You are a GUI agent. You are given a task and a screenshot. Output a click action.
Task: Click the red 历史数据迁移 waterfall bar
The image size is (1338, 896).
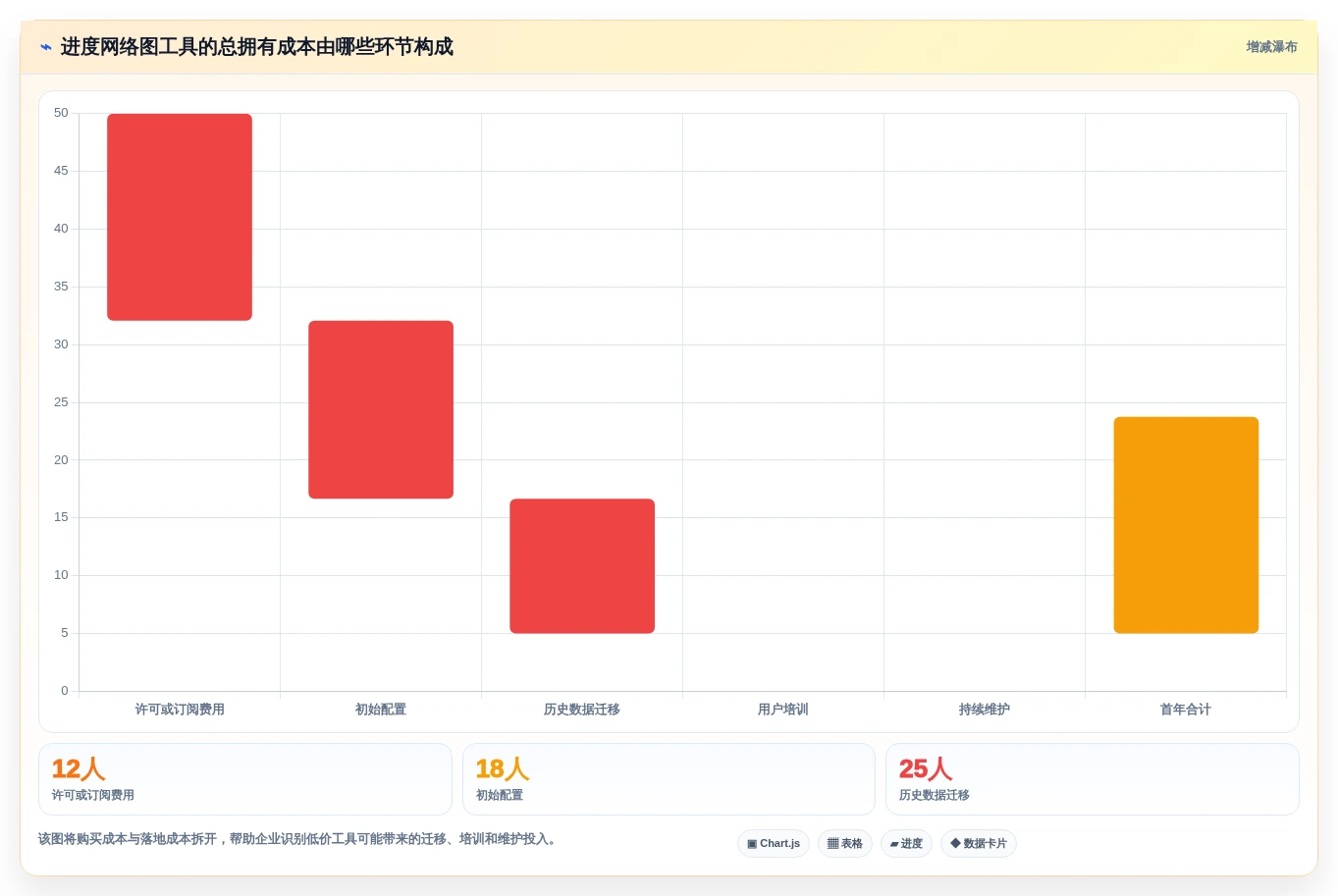pyautogui.click(x=582, y=566)
